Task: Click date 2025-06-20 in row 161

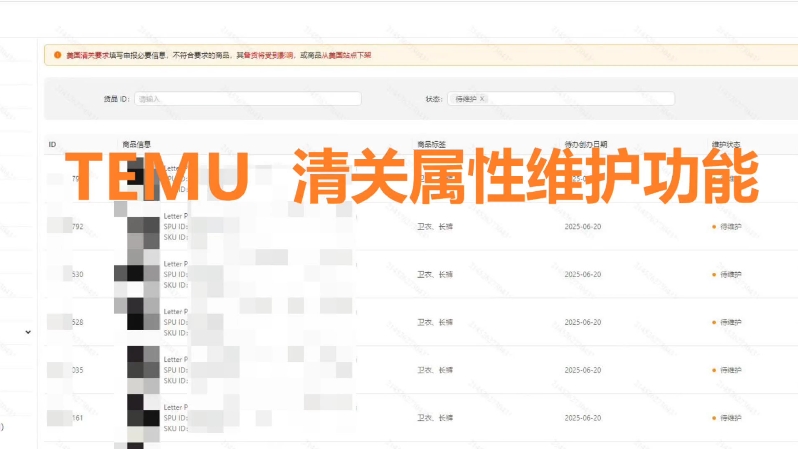Action: 583,418
